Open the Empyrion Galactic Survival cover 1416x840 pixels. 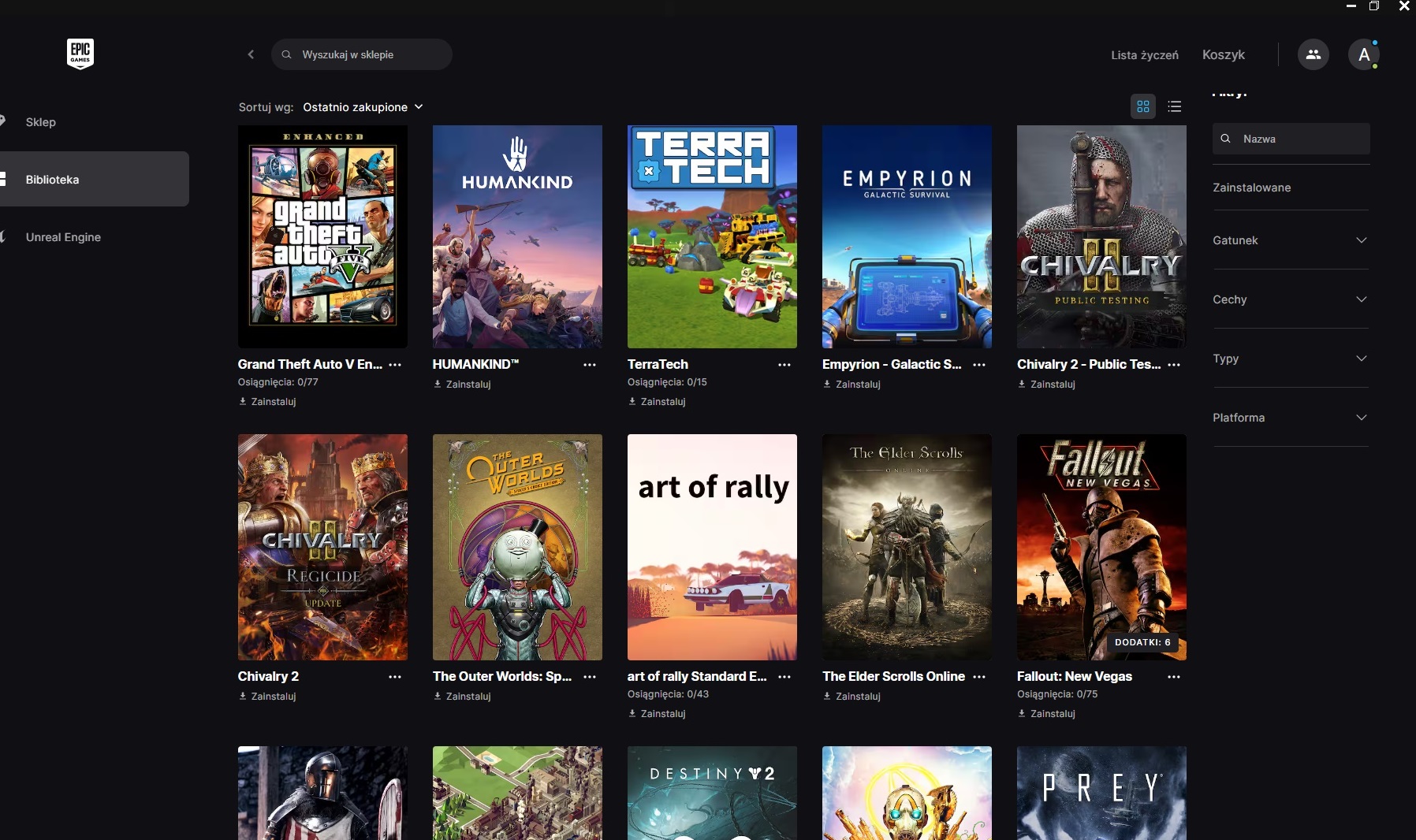pos(907,236)
